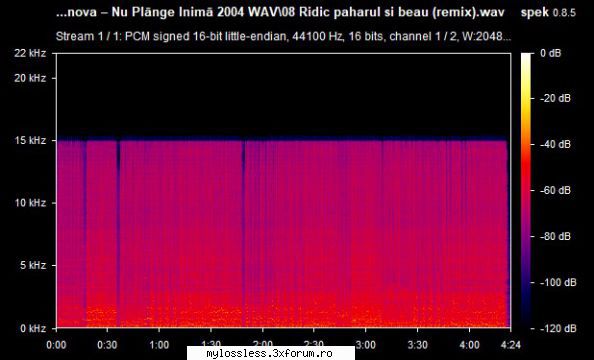Click the 'spek' application name label
The width and height of the screenshot is (594, 360).
tap(534, 13)
